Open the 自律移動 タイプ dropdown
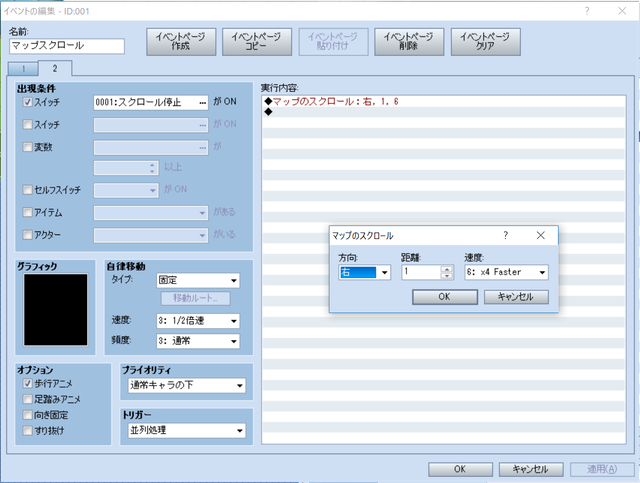640x483 pixels. click(198, 280)
